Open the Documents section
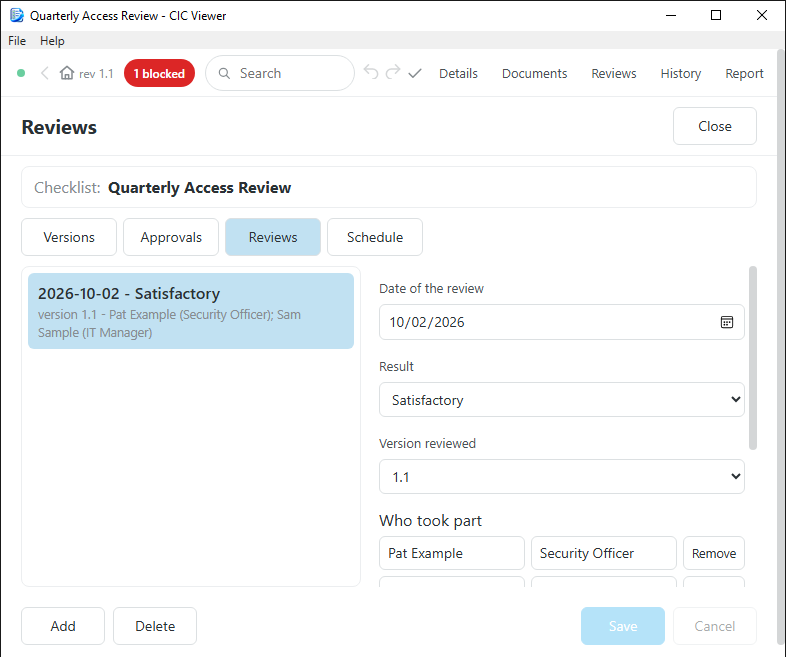This screenshot has width=786, height=657. [534, 74]
